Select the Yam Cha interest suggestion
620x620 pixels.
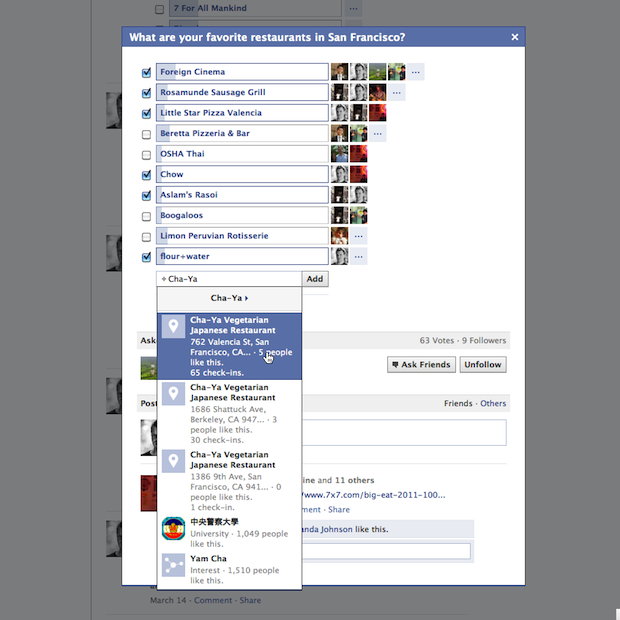tap(229, 569)
